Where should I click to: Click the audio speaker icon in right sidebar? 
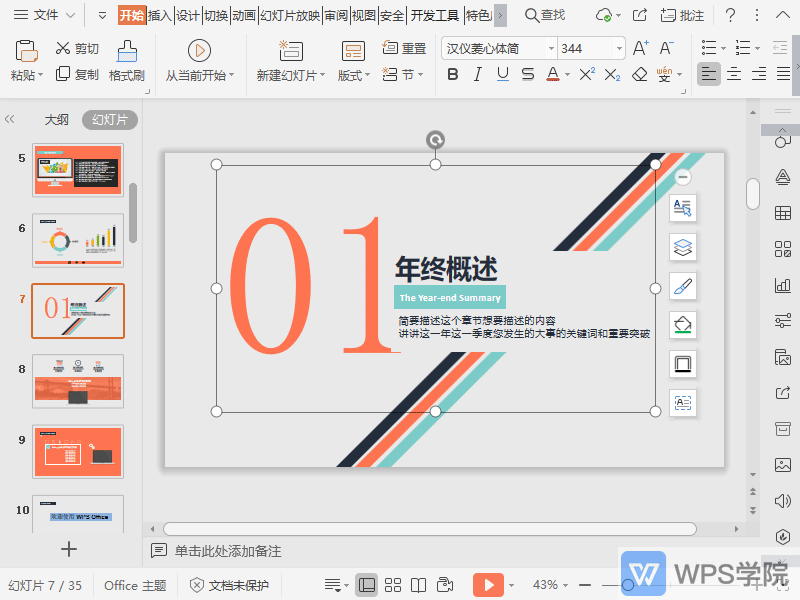click(x=783, y=501)
